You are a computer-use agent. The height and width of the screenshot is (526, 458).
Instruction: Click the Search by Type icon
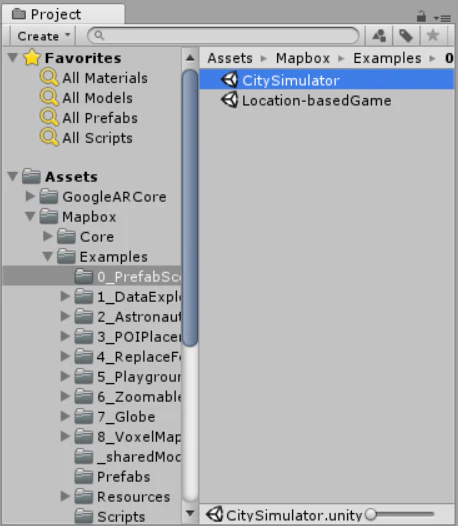point(379,36)
